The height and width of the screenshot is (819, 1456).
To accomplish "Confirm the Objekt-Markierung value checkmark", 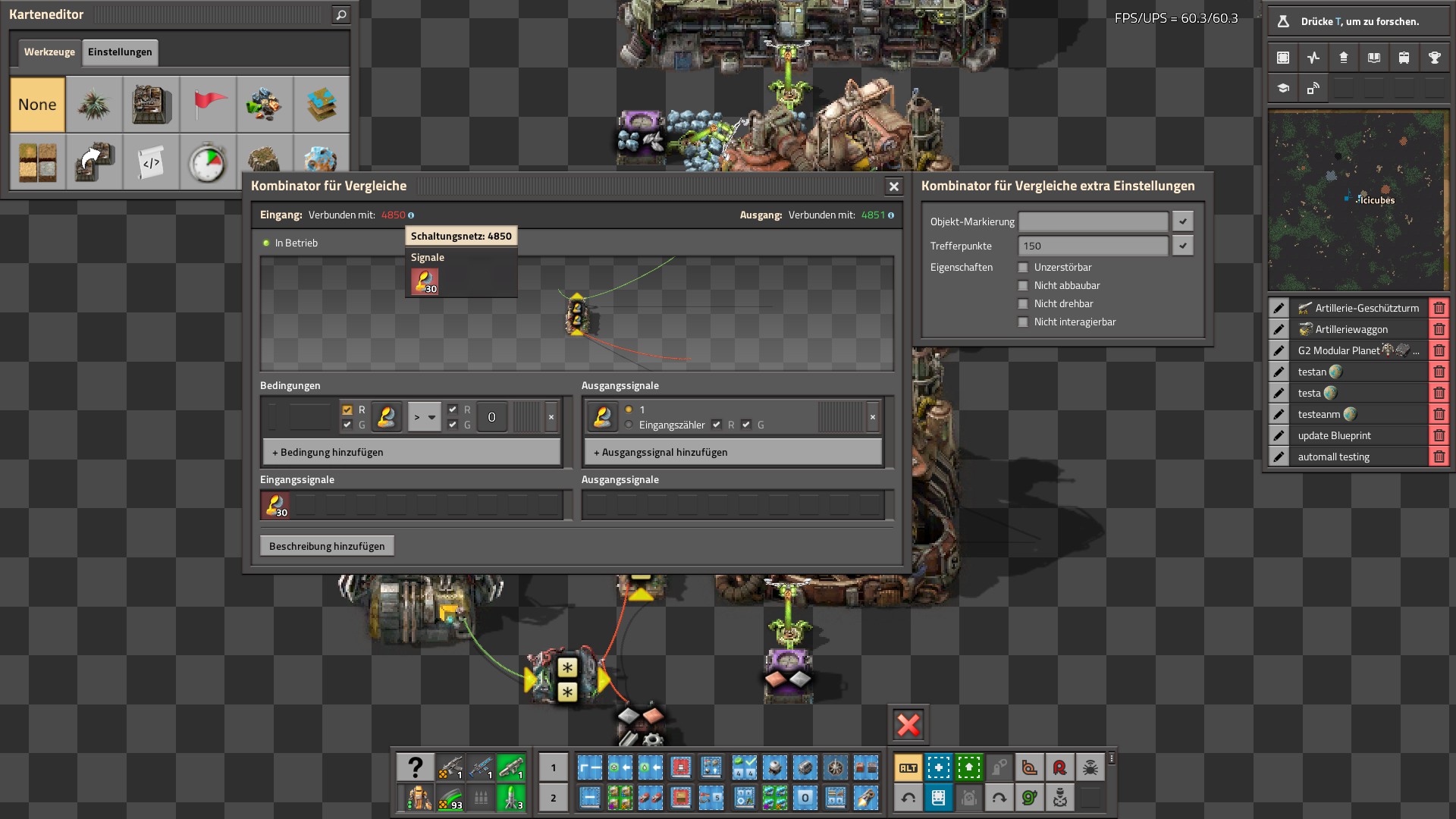I will pyautogui.click(x=1182, y=221).
